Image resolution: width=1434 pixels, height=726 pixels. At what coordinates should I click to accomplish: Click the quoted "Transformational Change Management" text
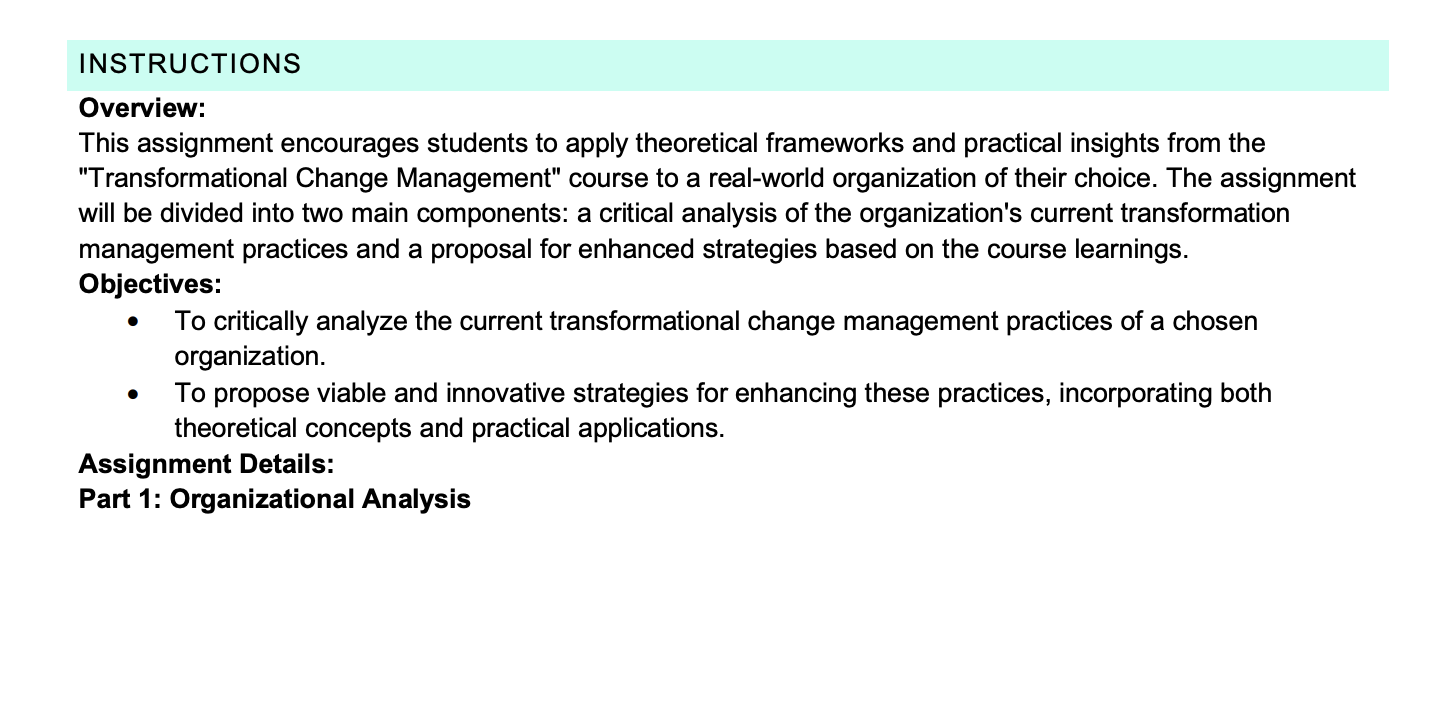(x=320, y=179)
